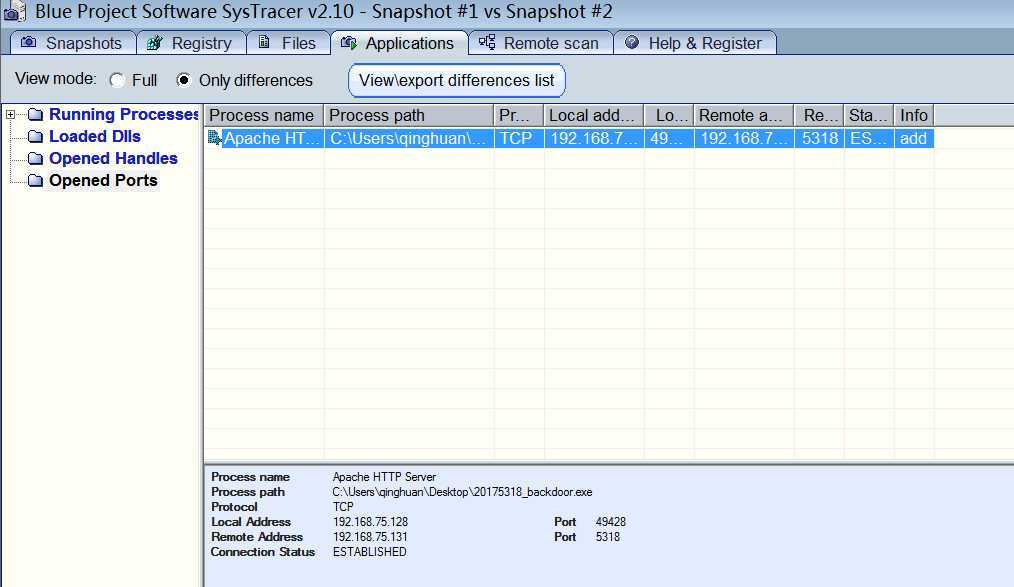Click the camera icon on Snapshots tab

[x=28, y=43]
